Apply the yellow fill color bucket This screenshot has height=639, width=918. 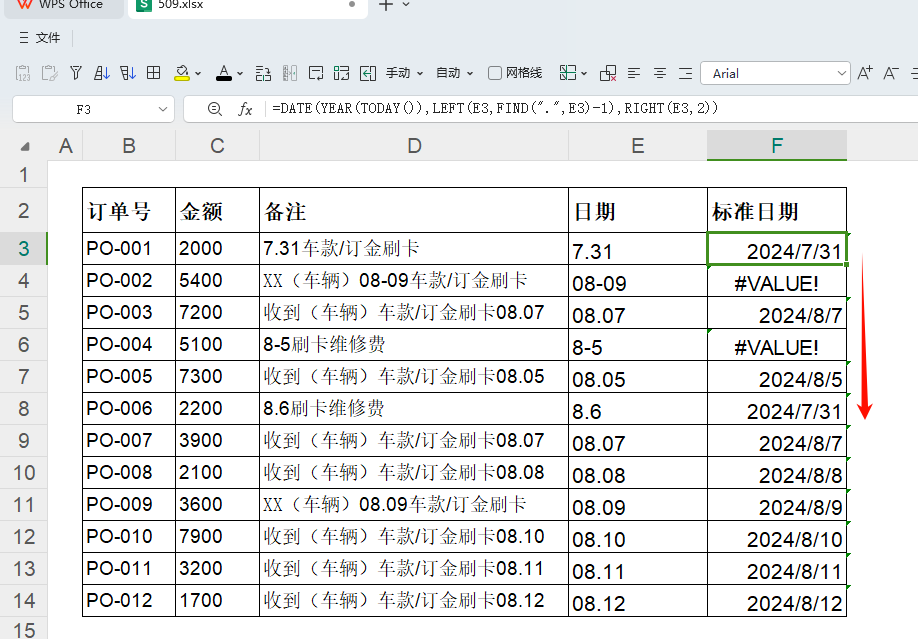[182, 73]
